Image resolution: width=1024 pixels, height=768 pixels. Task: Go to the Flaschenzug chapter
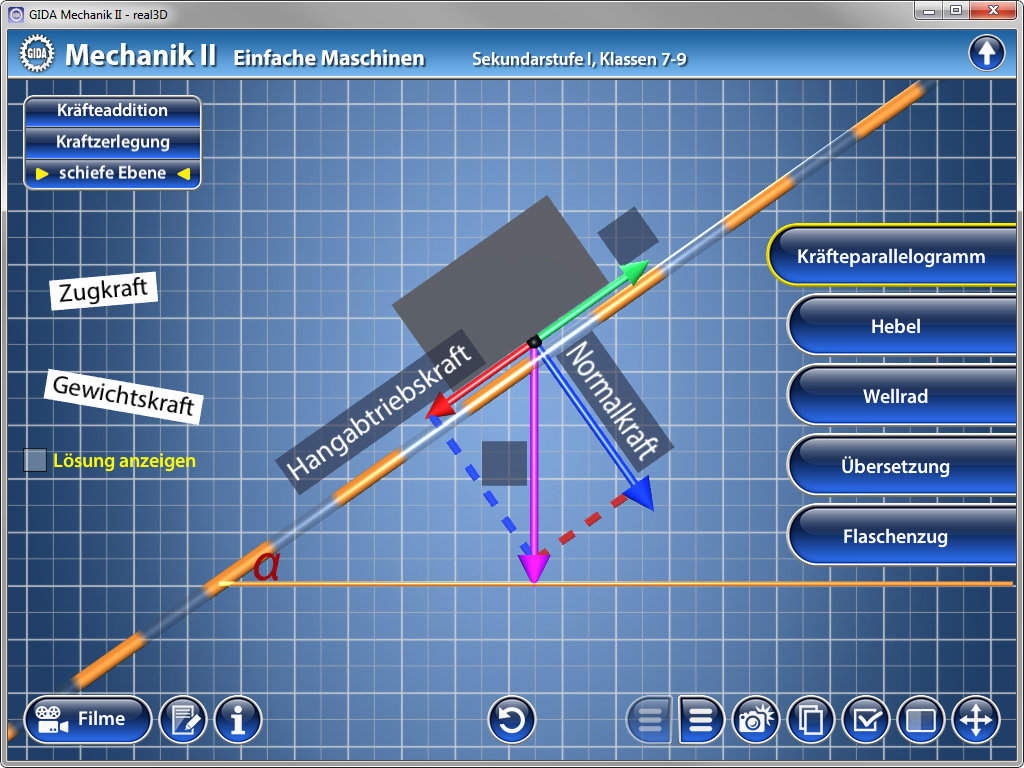(895, 536)
